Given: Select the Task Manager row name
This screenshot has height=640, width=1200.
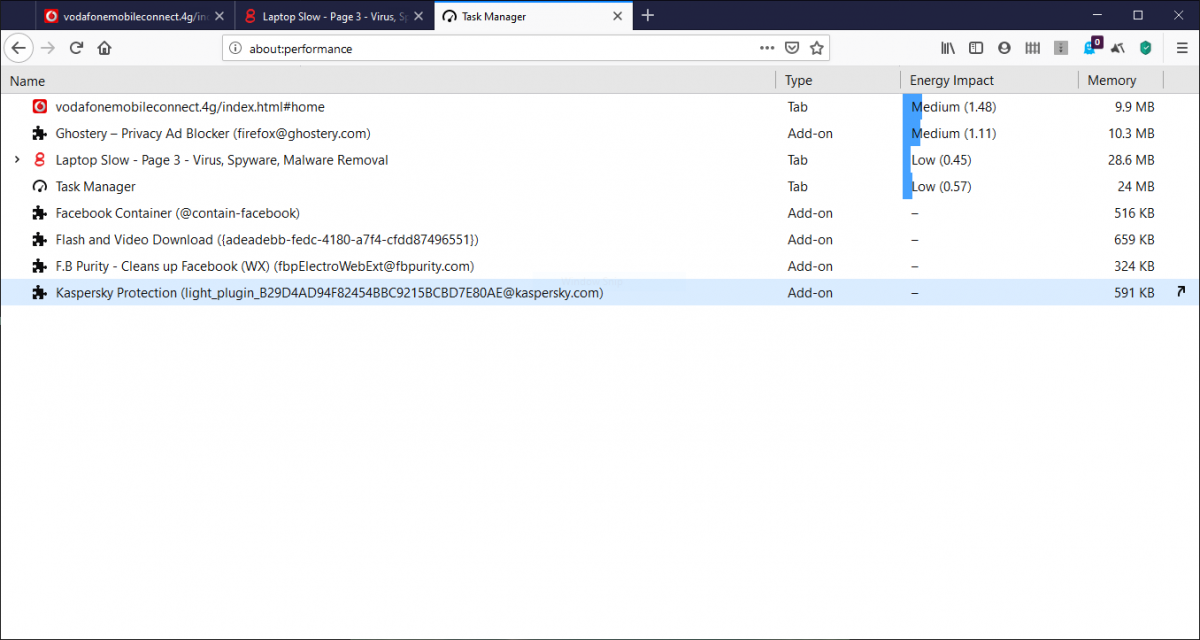Looking at the screenshot, I should 96,186.
